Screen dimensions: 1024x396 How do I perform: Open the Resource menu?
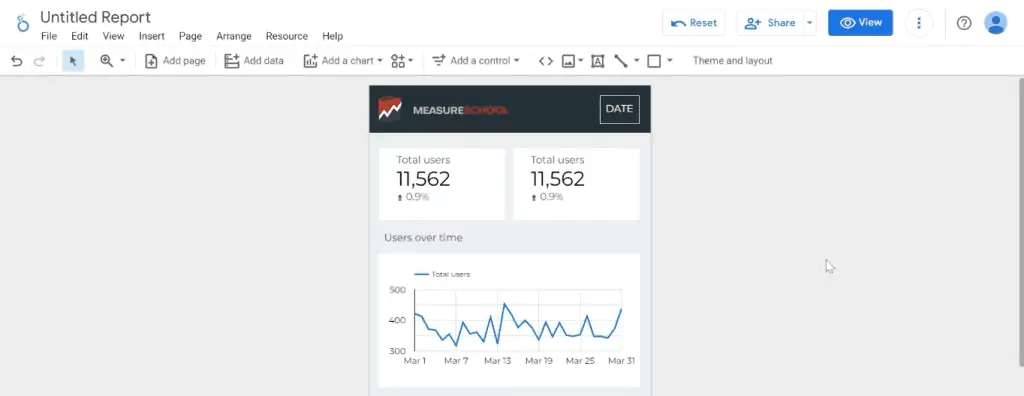(287, 37)
